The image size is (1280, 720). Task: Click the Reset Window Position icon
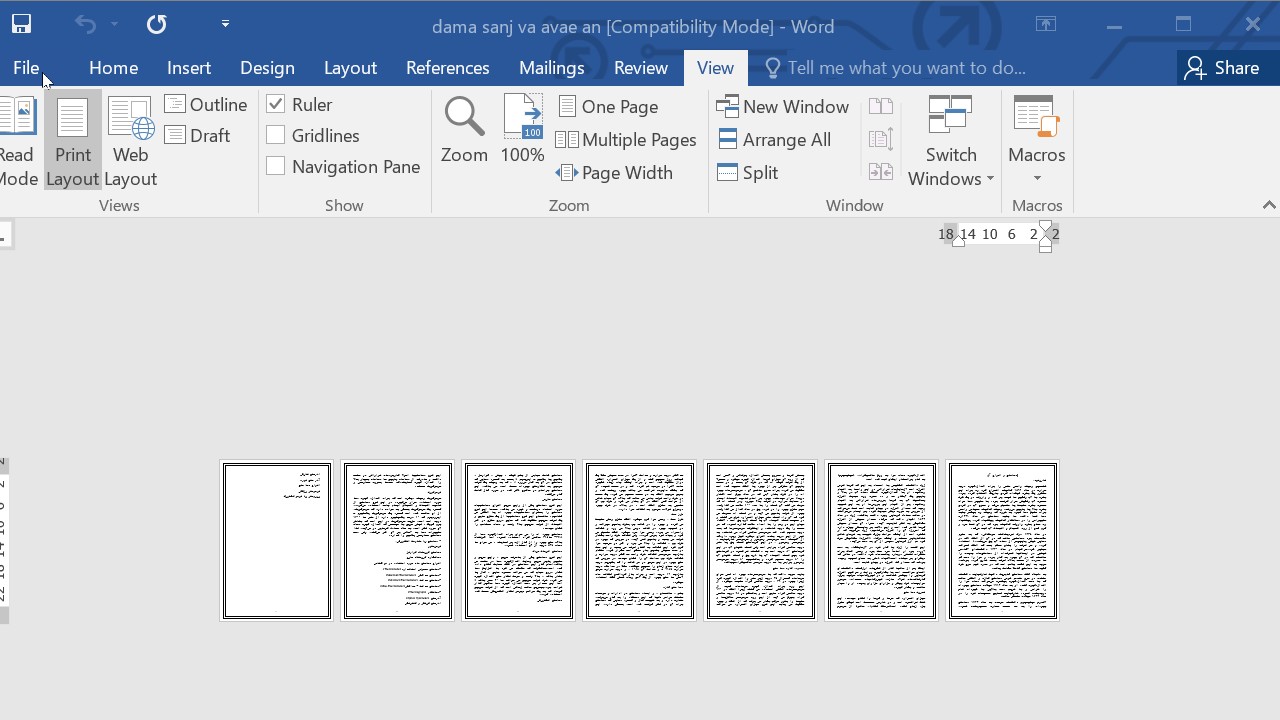[x=881, y=172]
